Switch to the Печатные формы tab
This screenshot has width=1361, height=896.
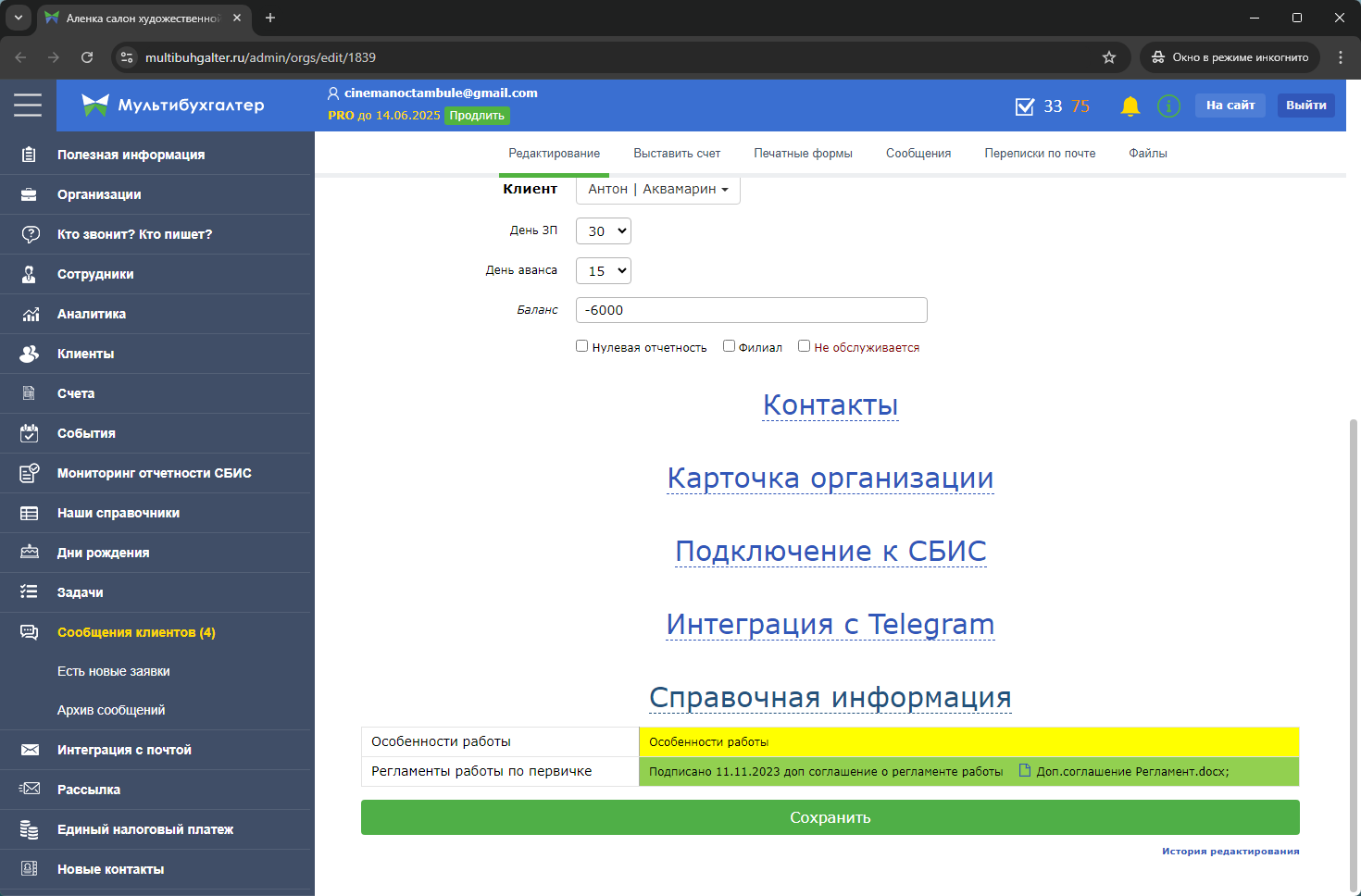(x=803, y=154)
